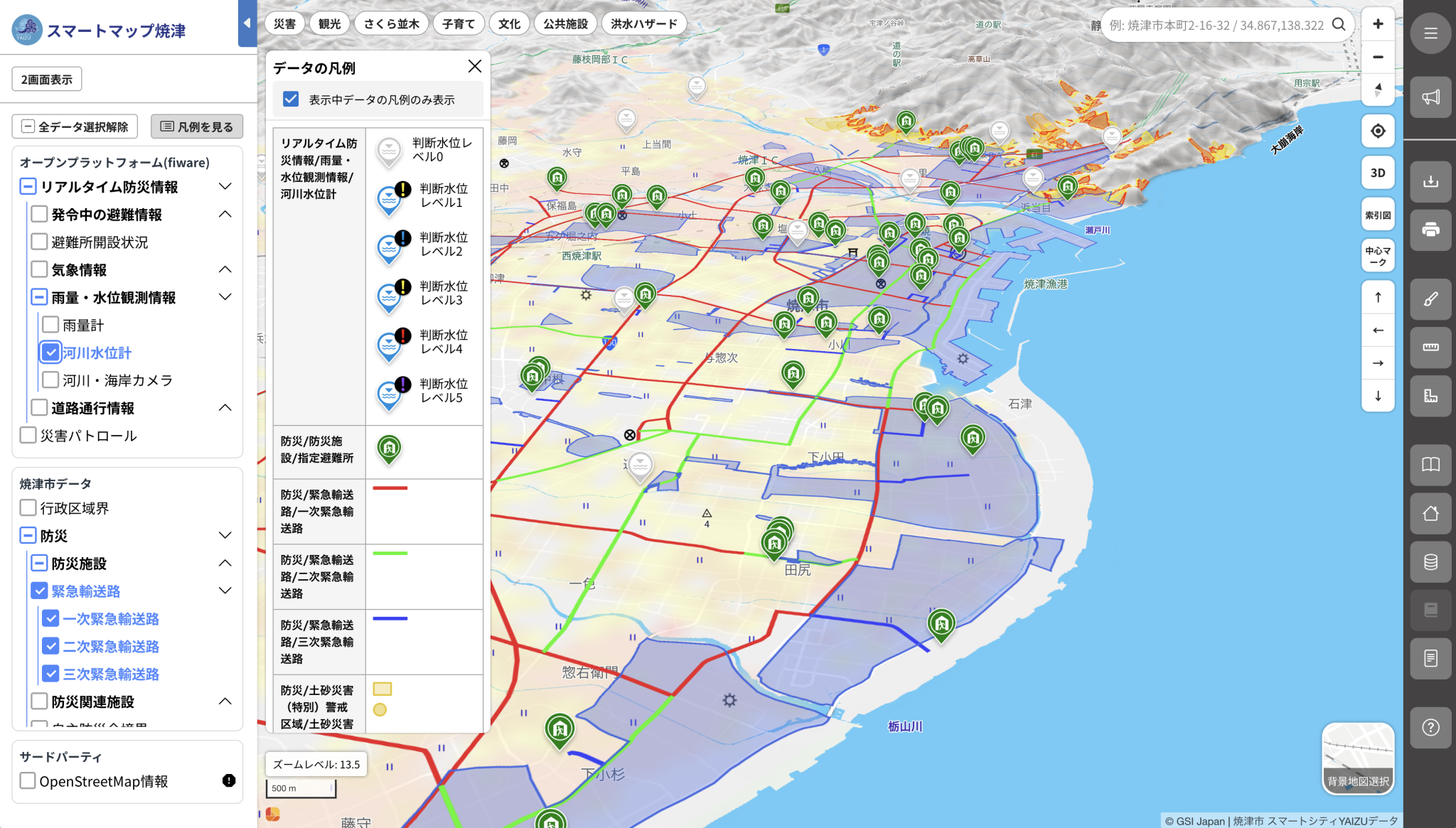Expand the 気象情報 section

pos(225,269)
